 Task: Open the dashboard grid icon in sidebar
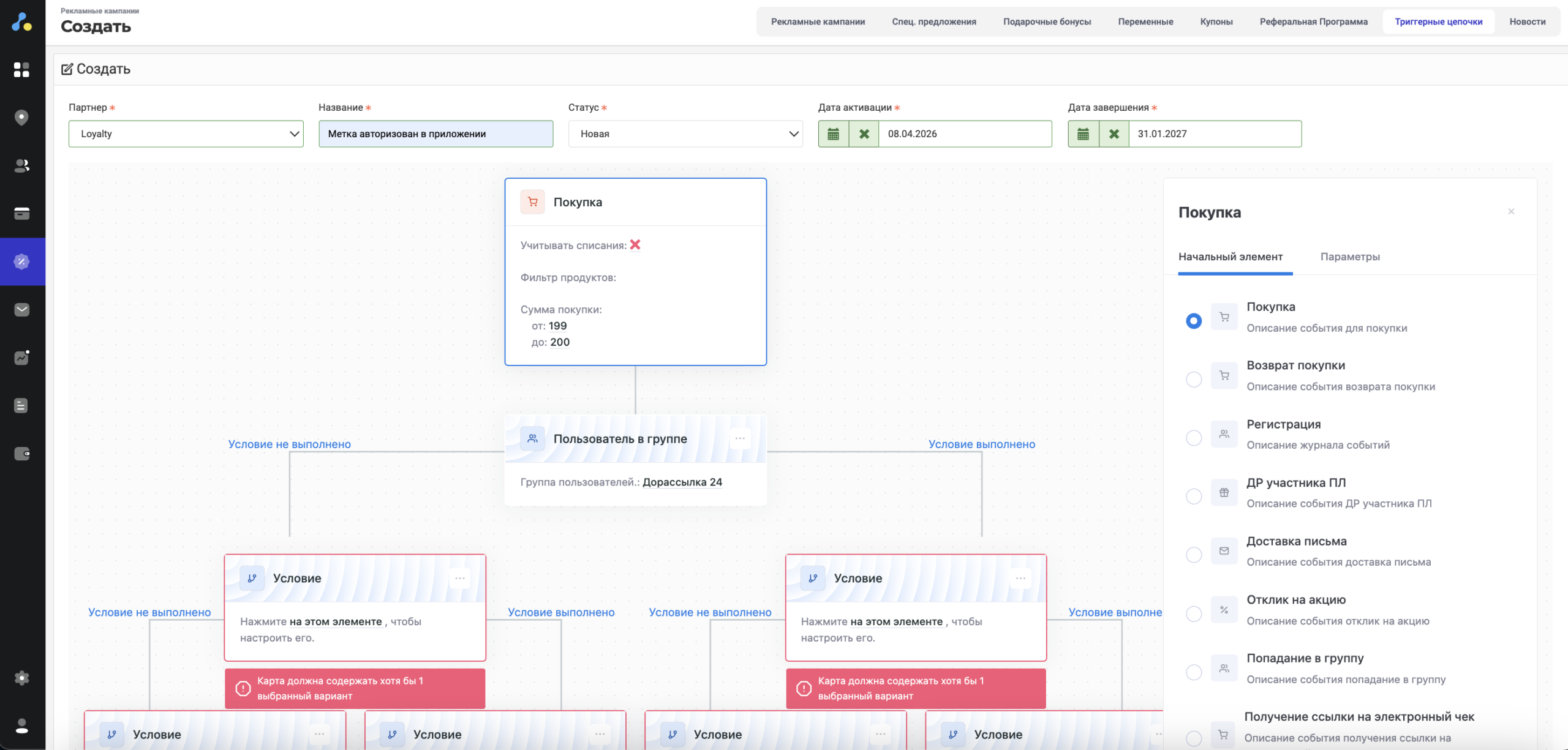[x=21, y=70]
